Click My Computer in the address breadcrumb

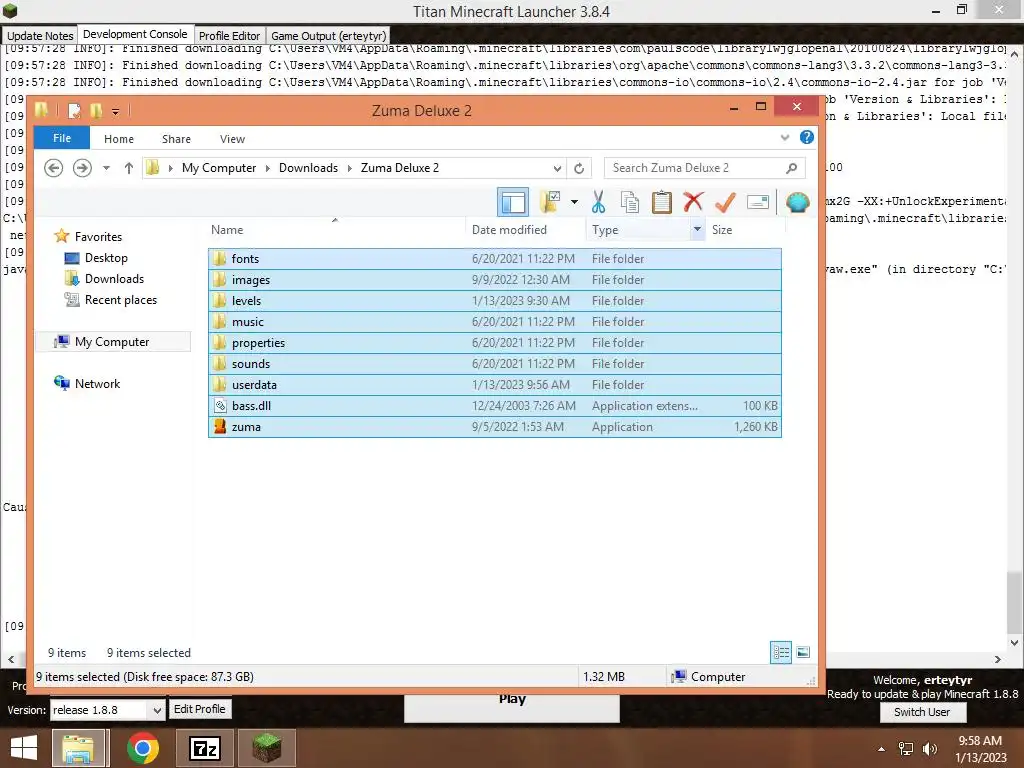[219, 168]
